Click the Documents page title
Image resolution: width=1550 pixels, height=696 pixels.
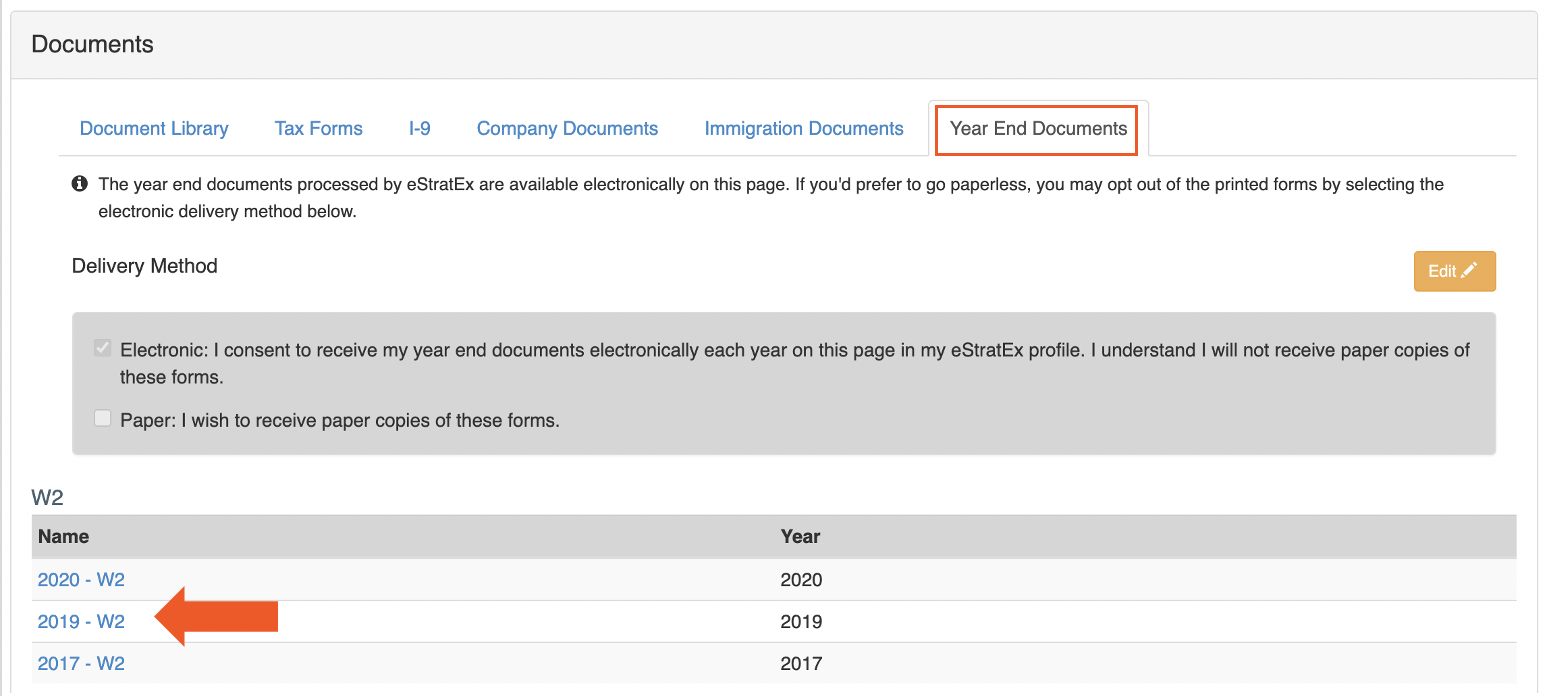coord(92,44)
